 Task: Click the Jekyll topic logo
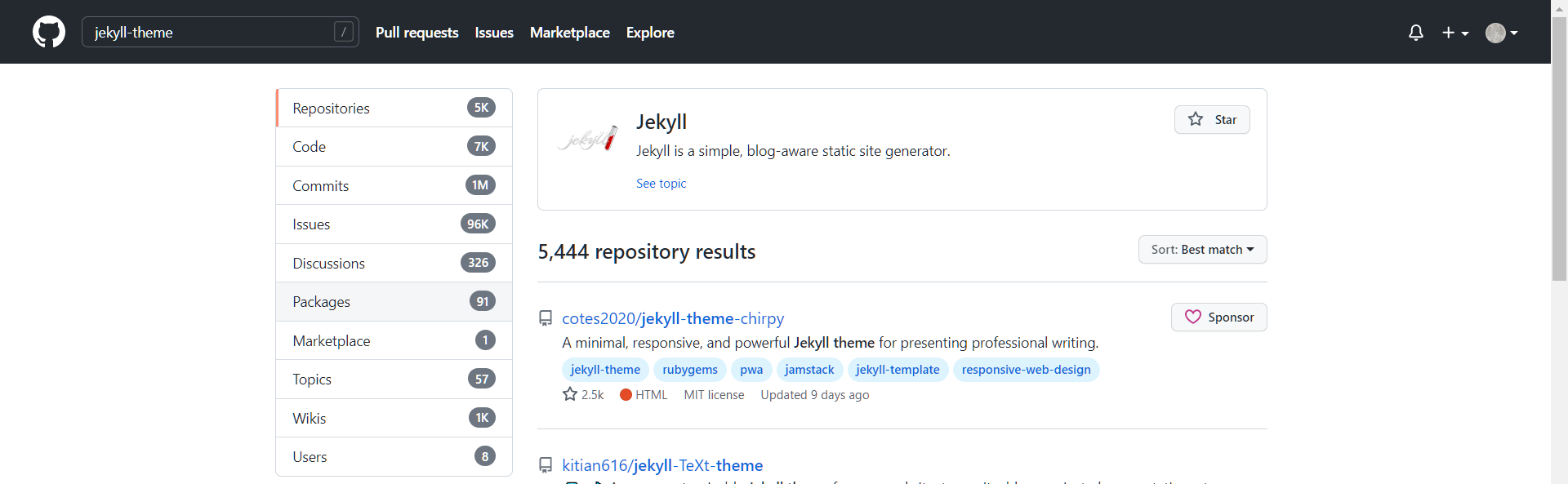coord(587,138)
